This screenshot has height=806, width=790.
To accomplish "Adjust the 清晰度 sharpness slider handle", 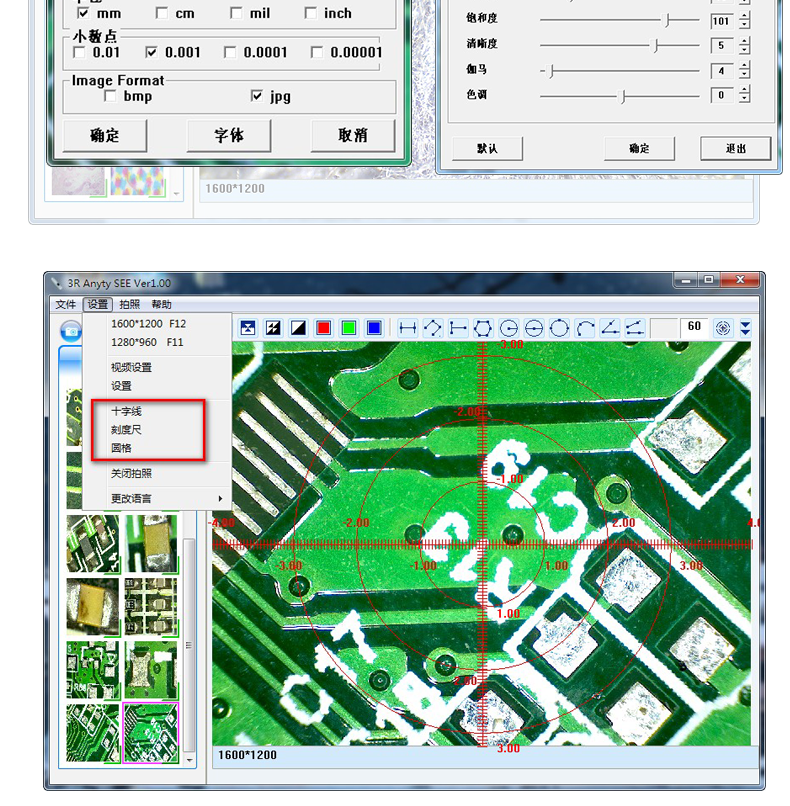I will coord(656,46).
